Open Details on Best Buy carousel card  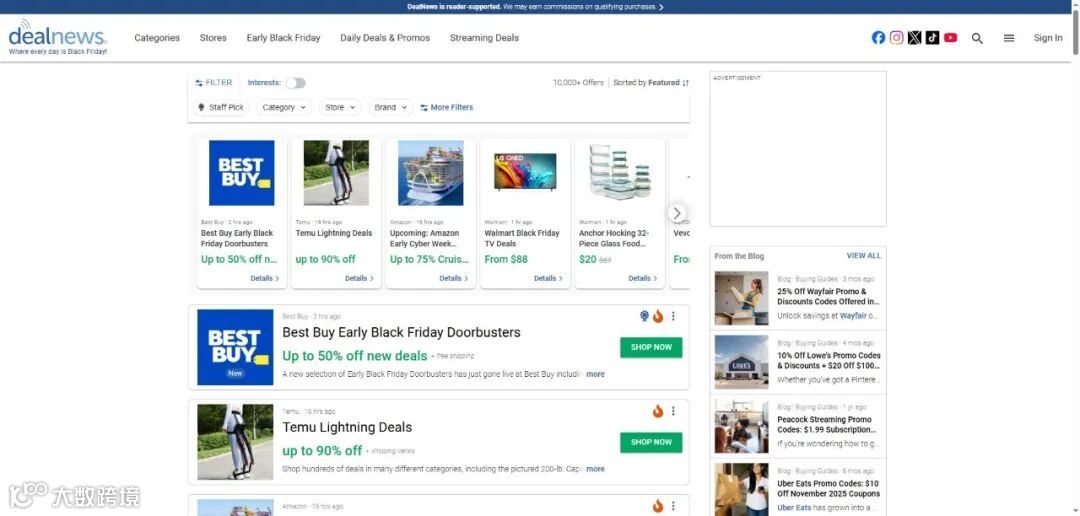(x=264, y=278)
